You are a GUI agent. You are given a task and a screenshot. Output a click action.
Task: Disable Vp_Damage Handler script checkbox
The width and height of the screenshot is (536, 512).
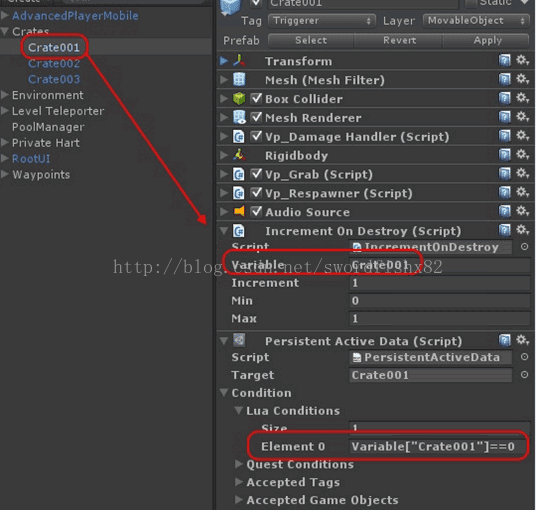coord(256,136)
